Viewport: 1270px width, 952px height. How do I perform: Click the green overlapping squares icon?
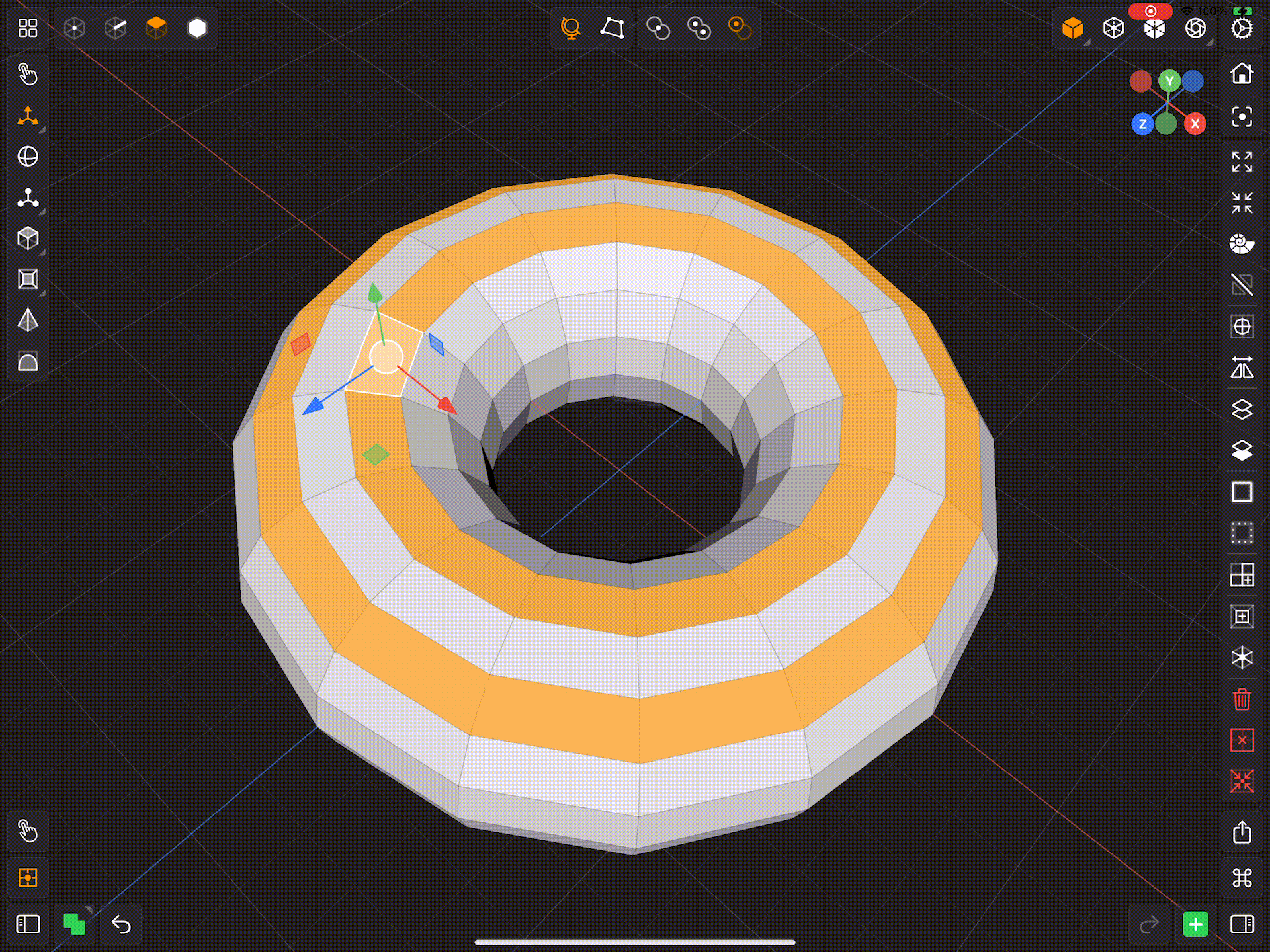[x=74, y=924]
